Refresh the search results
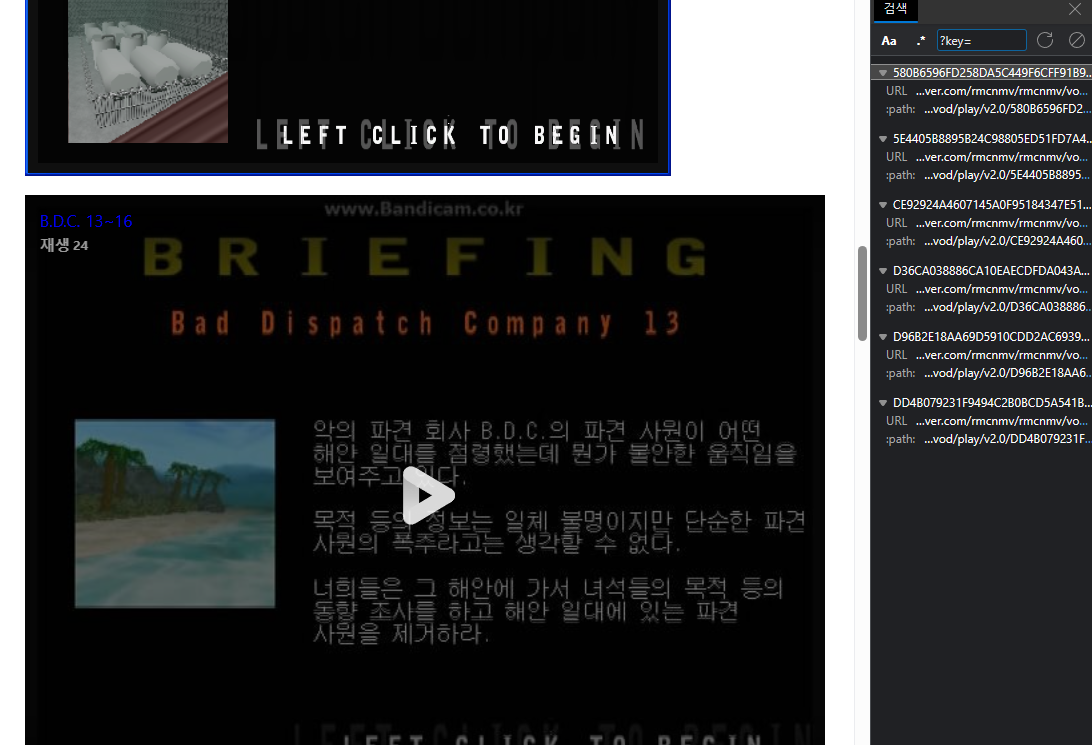Viewport: 1092px width, 745px height. [x=1045, y=40]
